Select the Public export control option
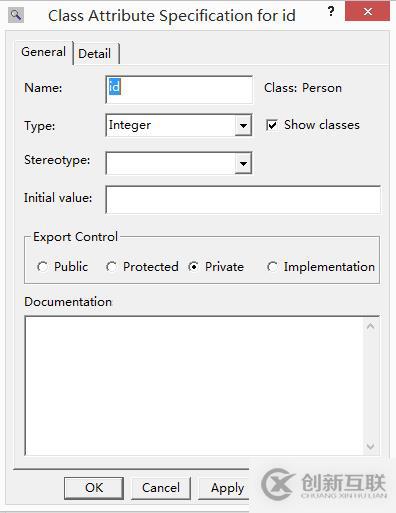Viewport: 396px width, 513px height. tap(42, 267)
